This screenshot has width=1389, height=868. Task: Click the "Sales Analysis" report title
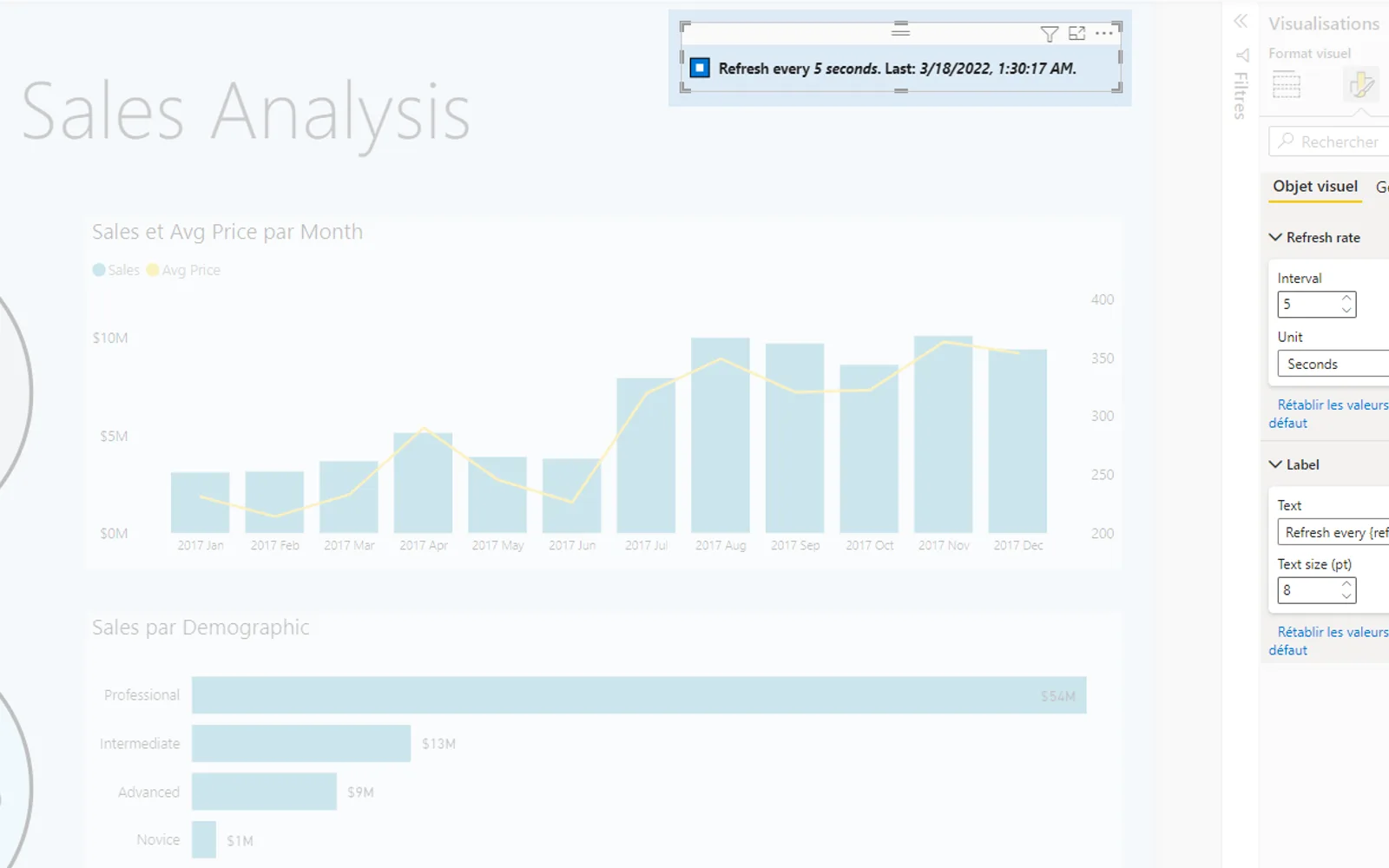(245, 112)
